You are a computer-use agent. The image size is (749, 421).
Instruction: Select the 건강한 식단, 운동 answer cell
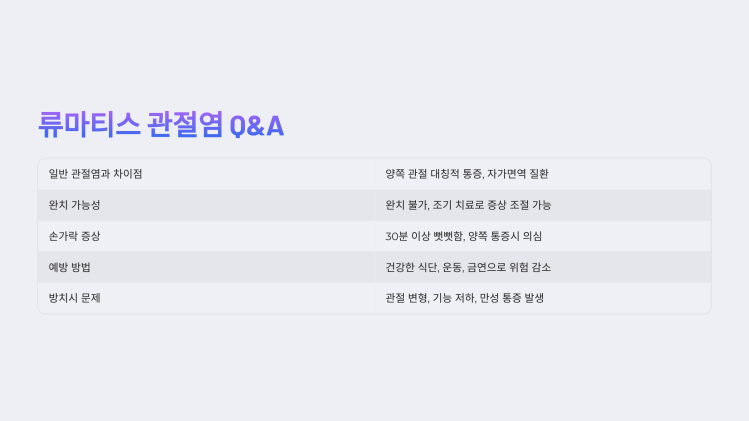543,267
